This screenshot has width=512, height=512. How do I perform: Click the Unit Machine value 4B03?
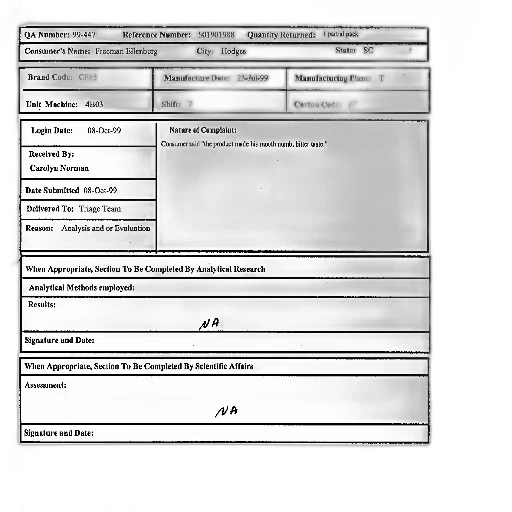(94, 104)
